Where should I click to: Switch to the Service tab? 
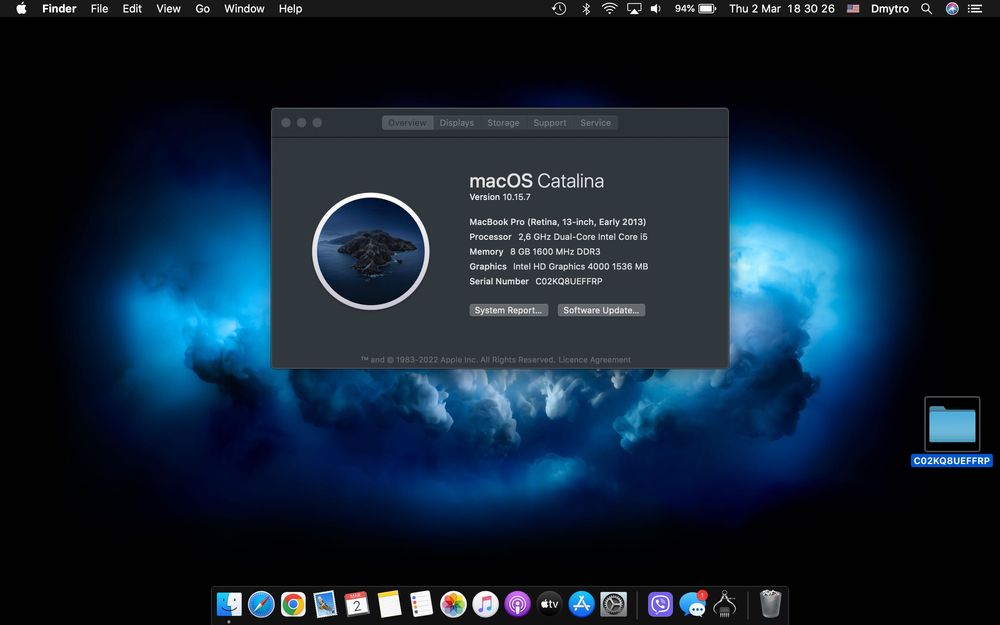point(596,122)
